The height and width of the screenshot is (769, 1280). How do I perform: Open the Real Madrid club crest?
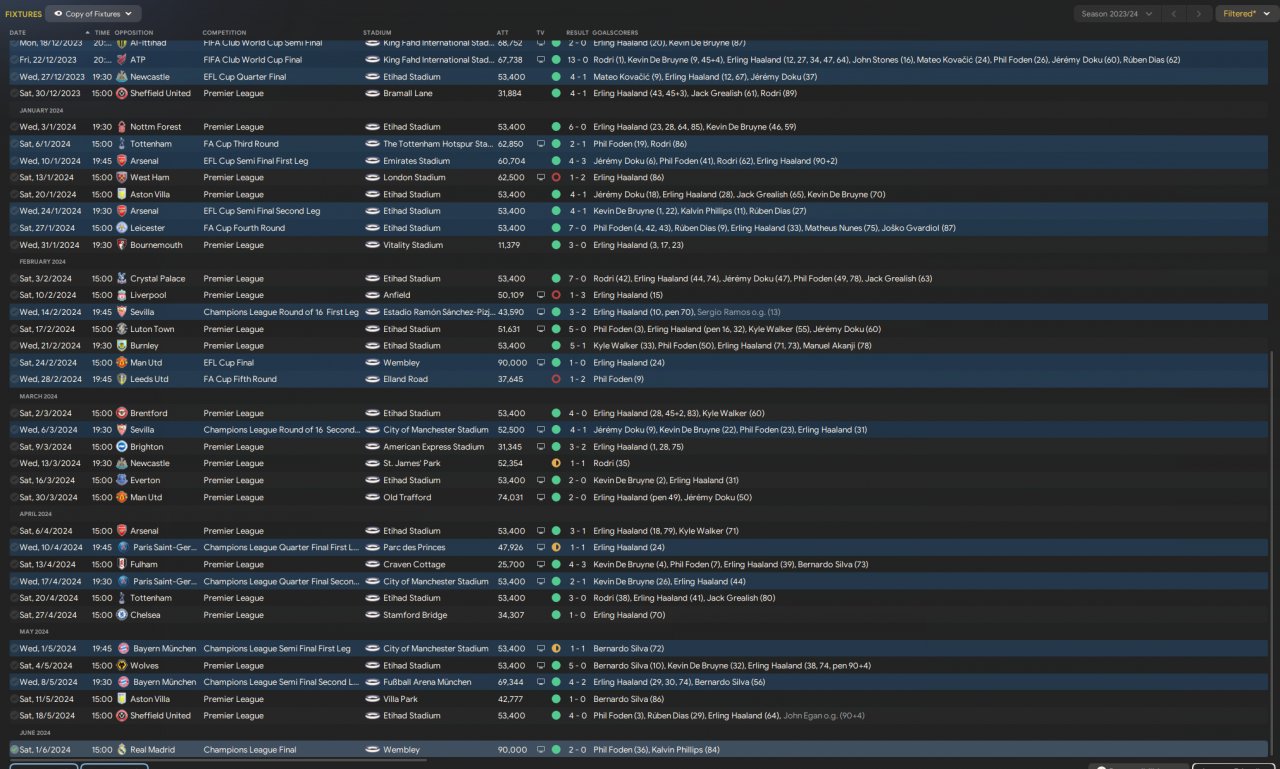[x=121, y=750]
